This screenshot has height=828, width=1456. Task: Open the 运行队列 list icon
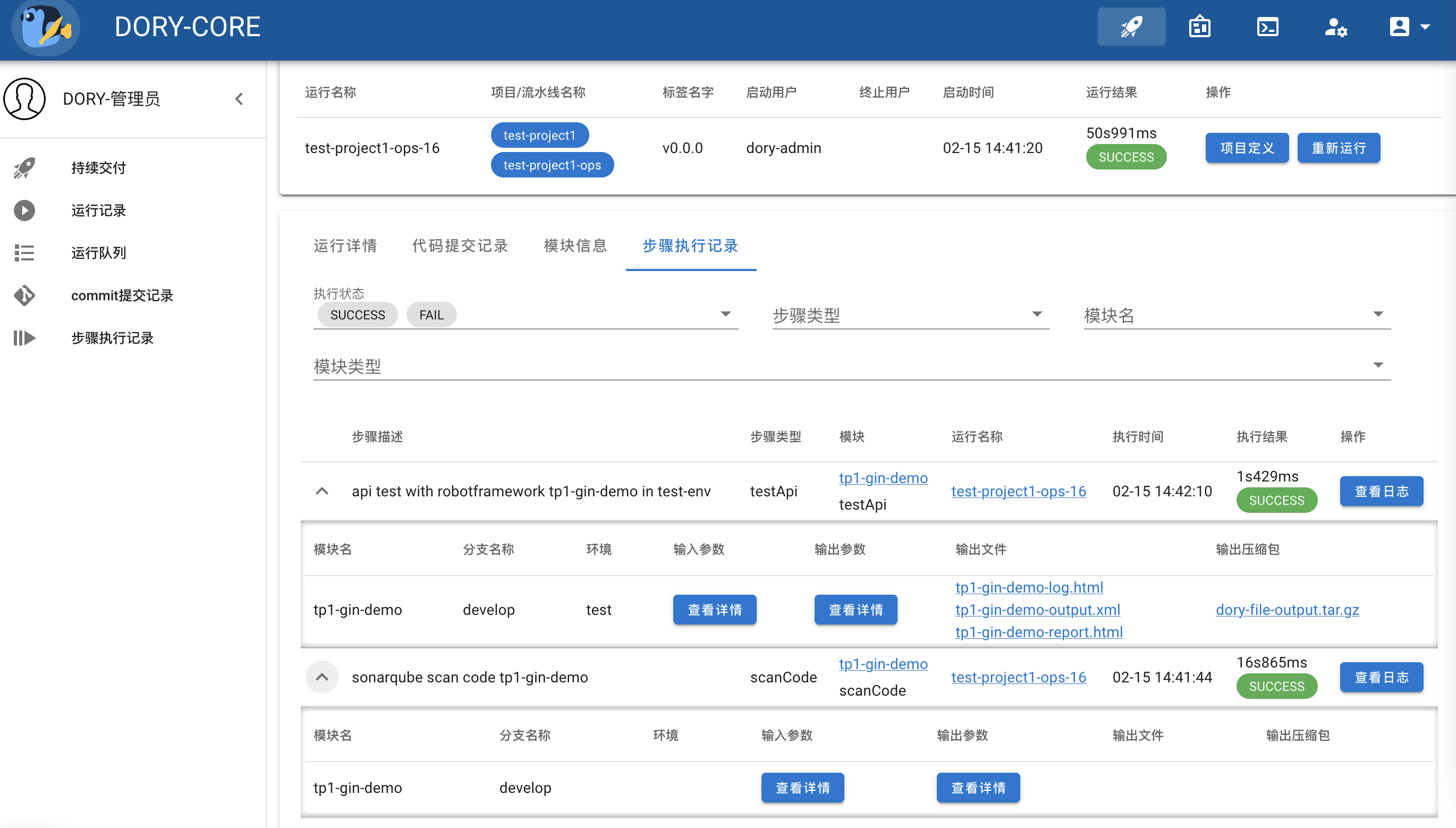click(24, 252)
